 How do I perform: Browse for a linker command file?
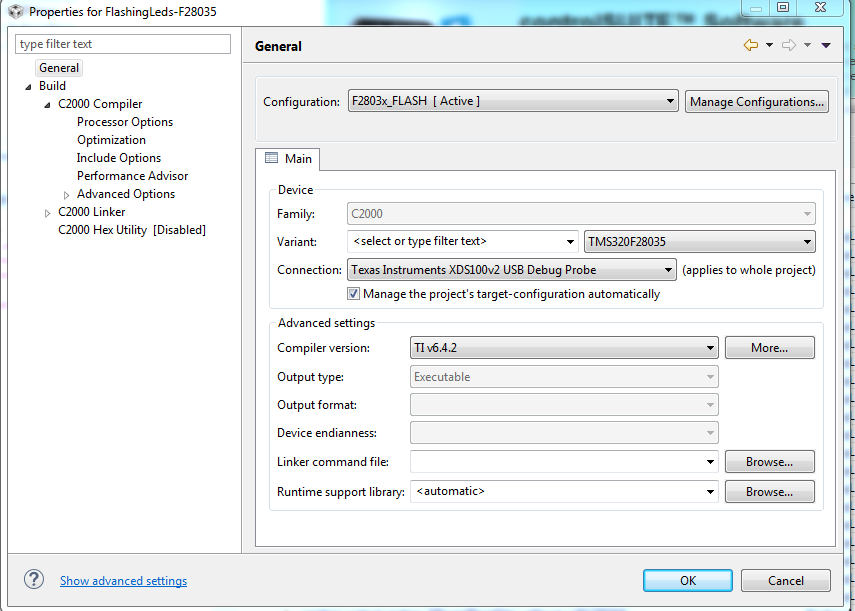coord(769,461)
